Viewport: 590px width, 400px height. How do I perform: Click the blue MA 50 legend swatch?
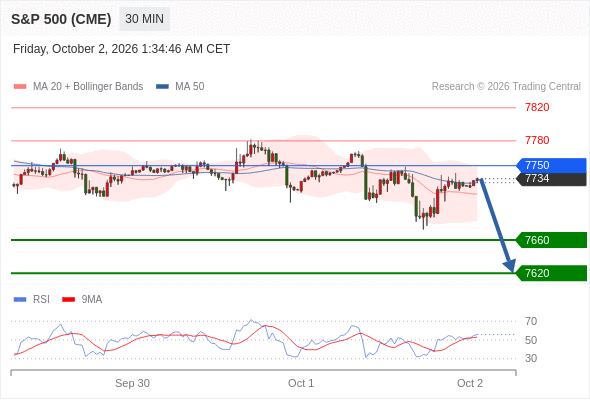click(162, 87)
